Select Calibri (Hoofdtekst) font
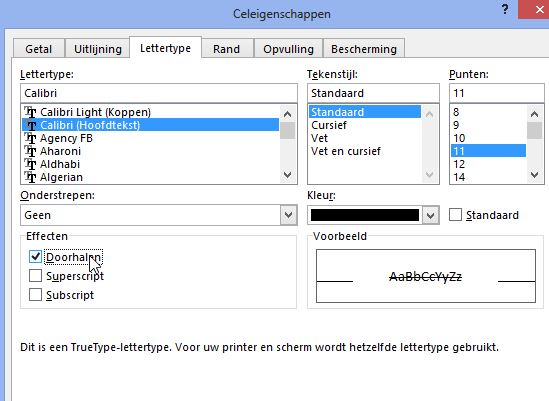Screen dimensions: 549x401 (x=151, y=125)
